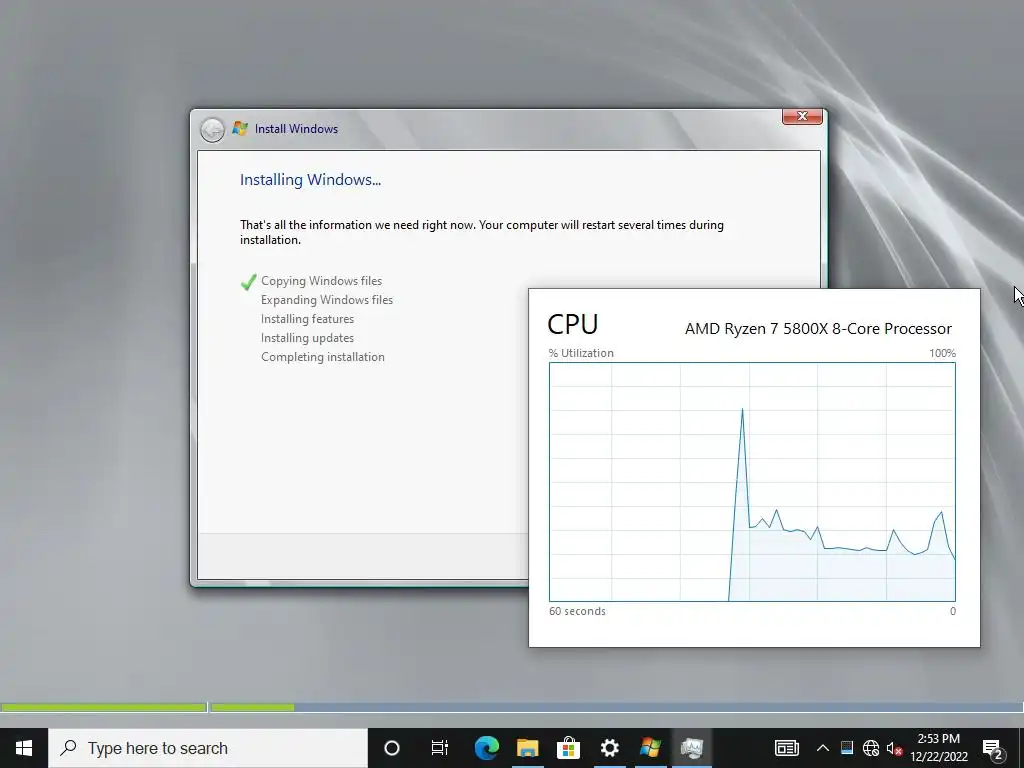Open Settings gear on the taskbar
Viewport: 1024px width, 768px height.
(x=609, y=748)
